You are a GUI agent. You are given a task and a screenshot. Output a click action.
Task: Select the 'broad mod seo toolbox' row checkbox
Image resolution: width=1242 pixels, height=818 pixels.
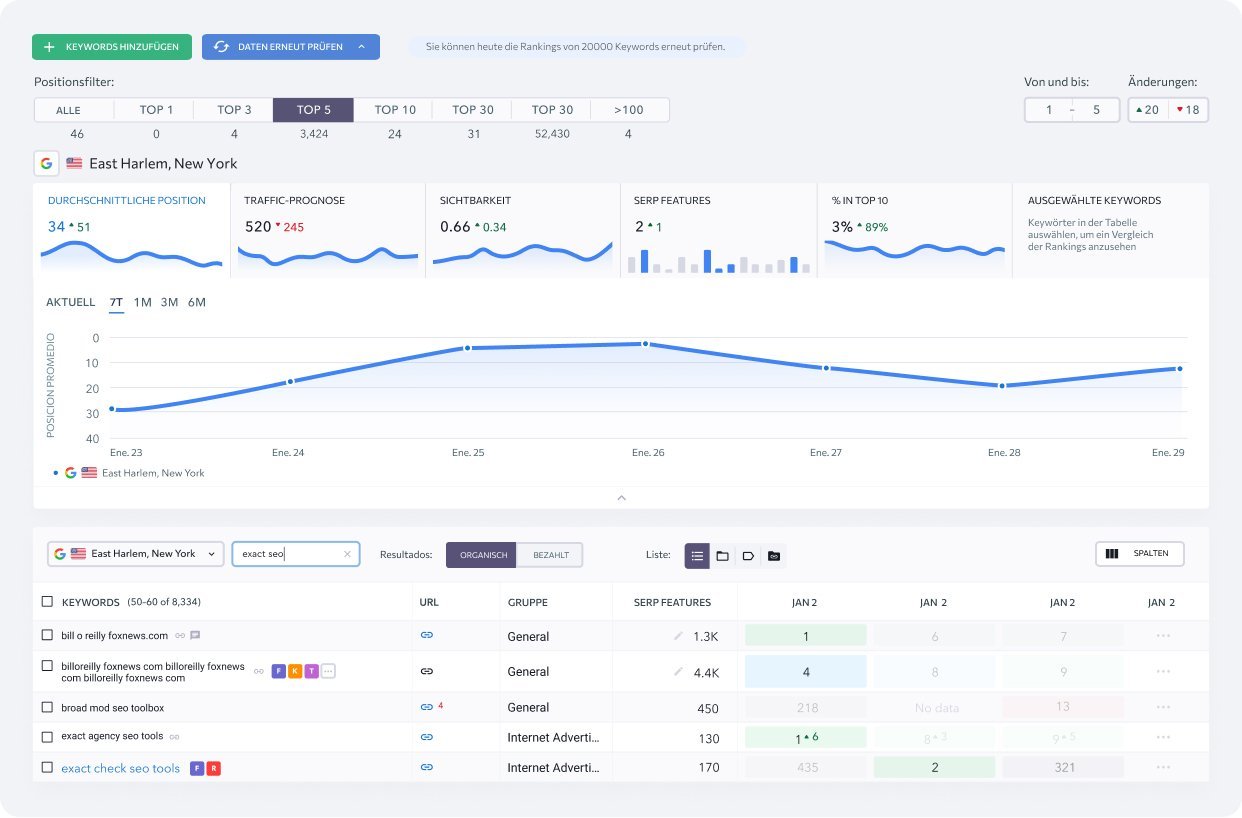tap(47, 707)
